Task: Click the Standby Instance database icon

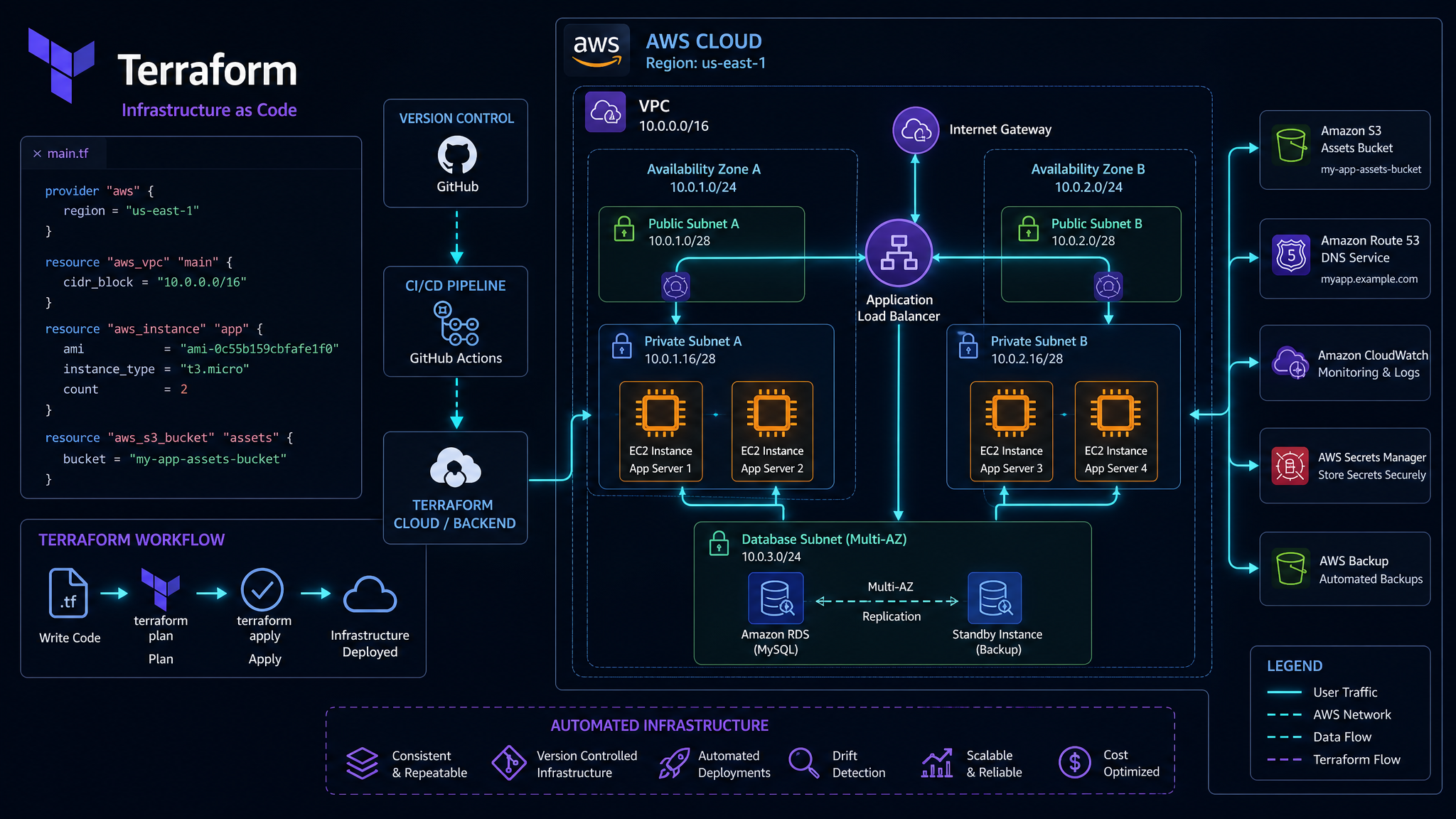Action: coord(995,598)
